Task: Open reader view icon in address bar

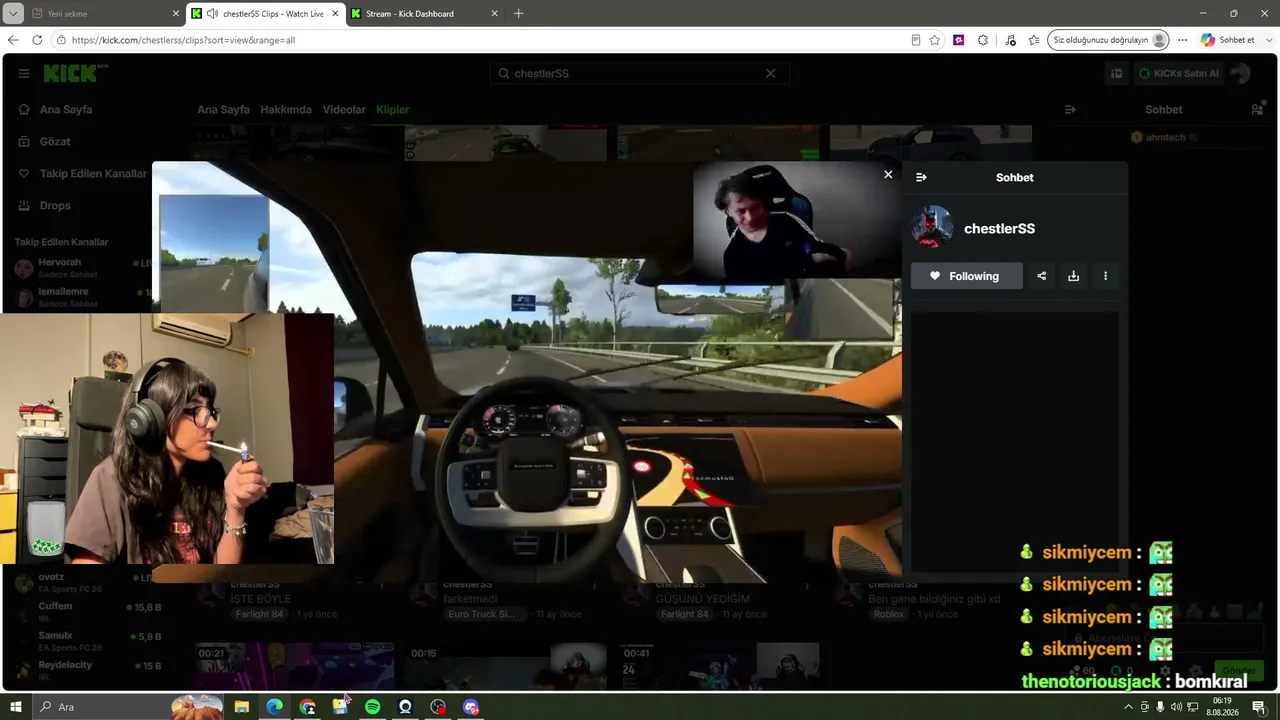Action: [x=915, y=40]
